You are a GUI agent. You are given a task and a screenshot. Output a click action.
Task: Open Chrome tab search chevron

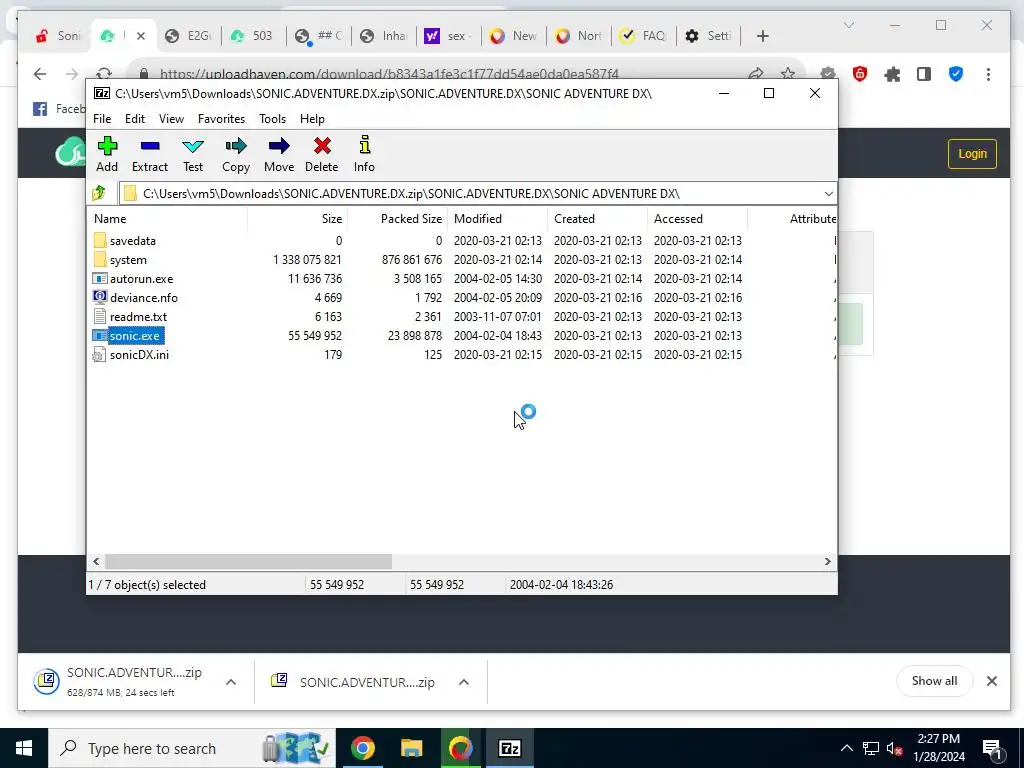[x=849, y=25]
